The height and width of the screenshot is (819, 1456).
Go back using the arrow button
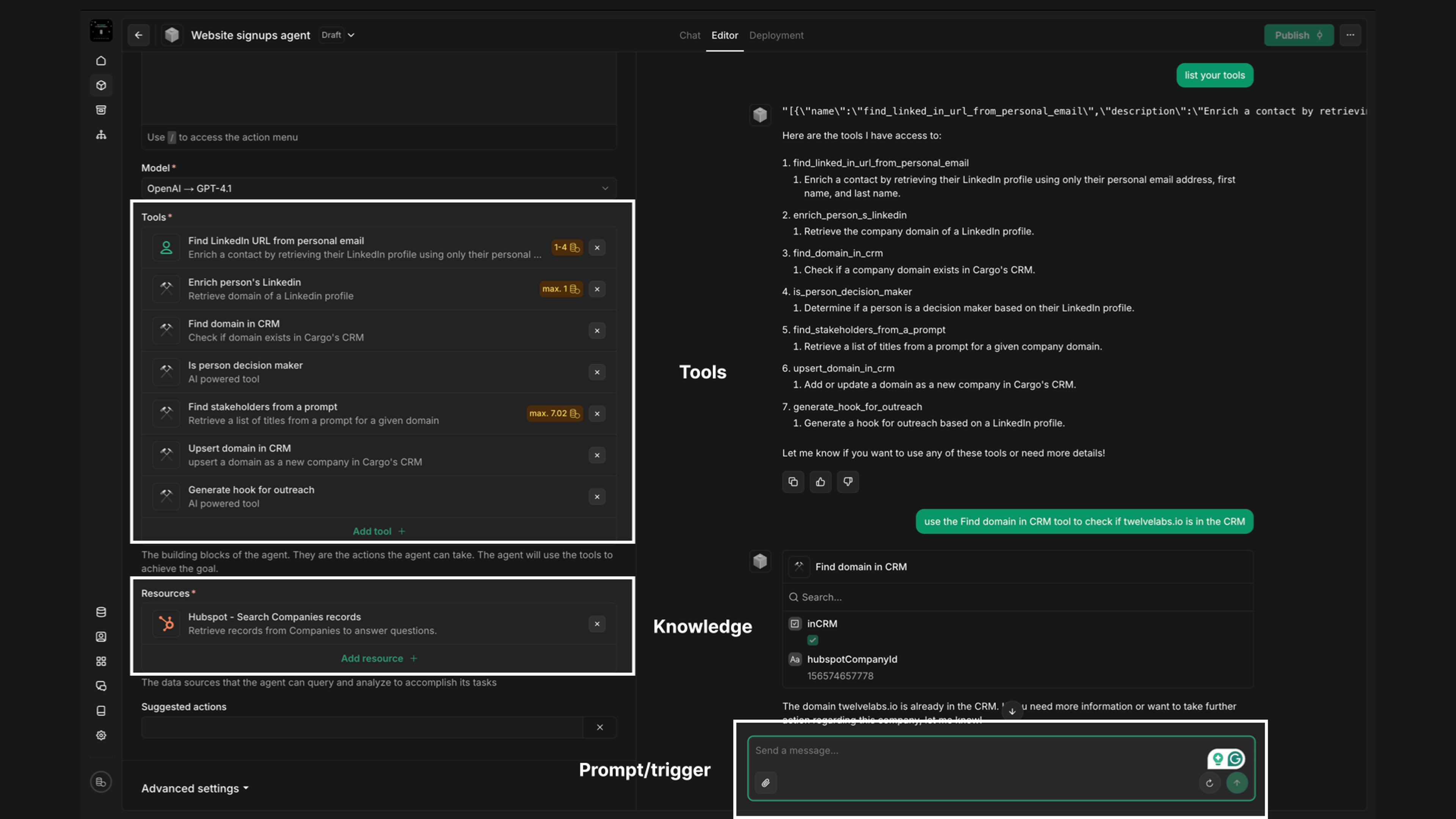(x=138, y=35)
